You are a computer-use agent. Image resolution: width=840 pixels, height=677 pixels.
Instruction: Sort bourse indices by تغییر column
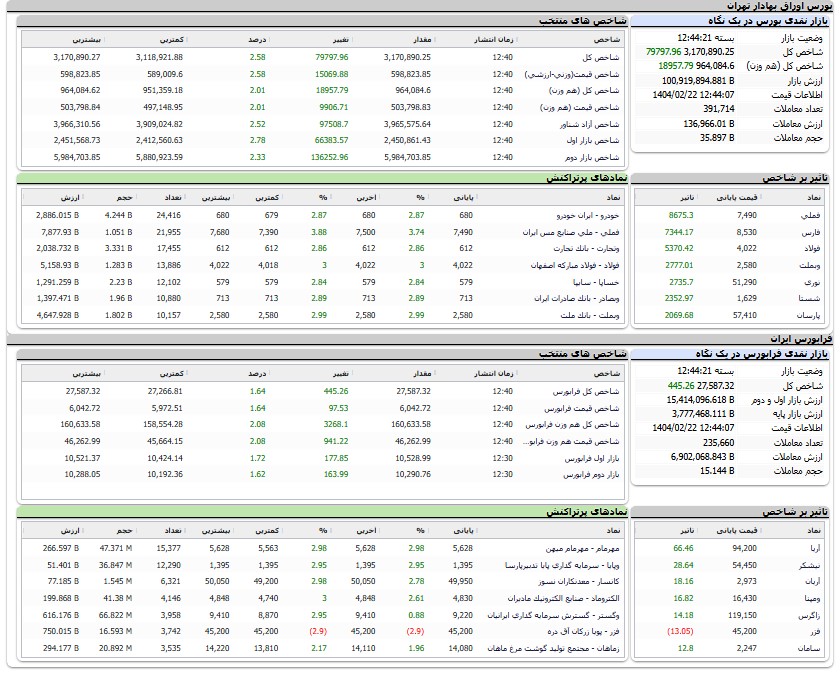[340, 40]
